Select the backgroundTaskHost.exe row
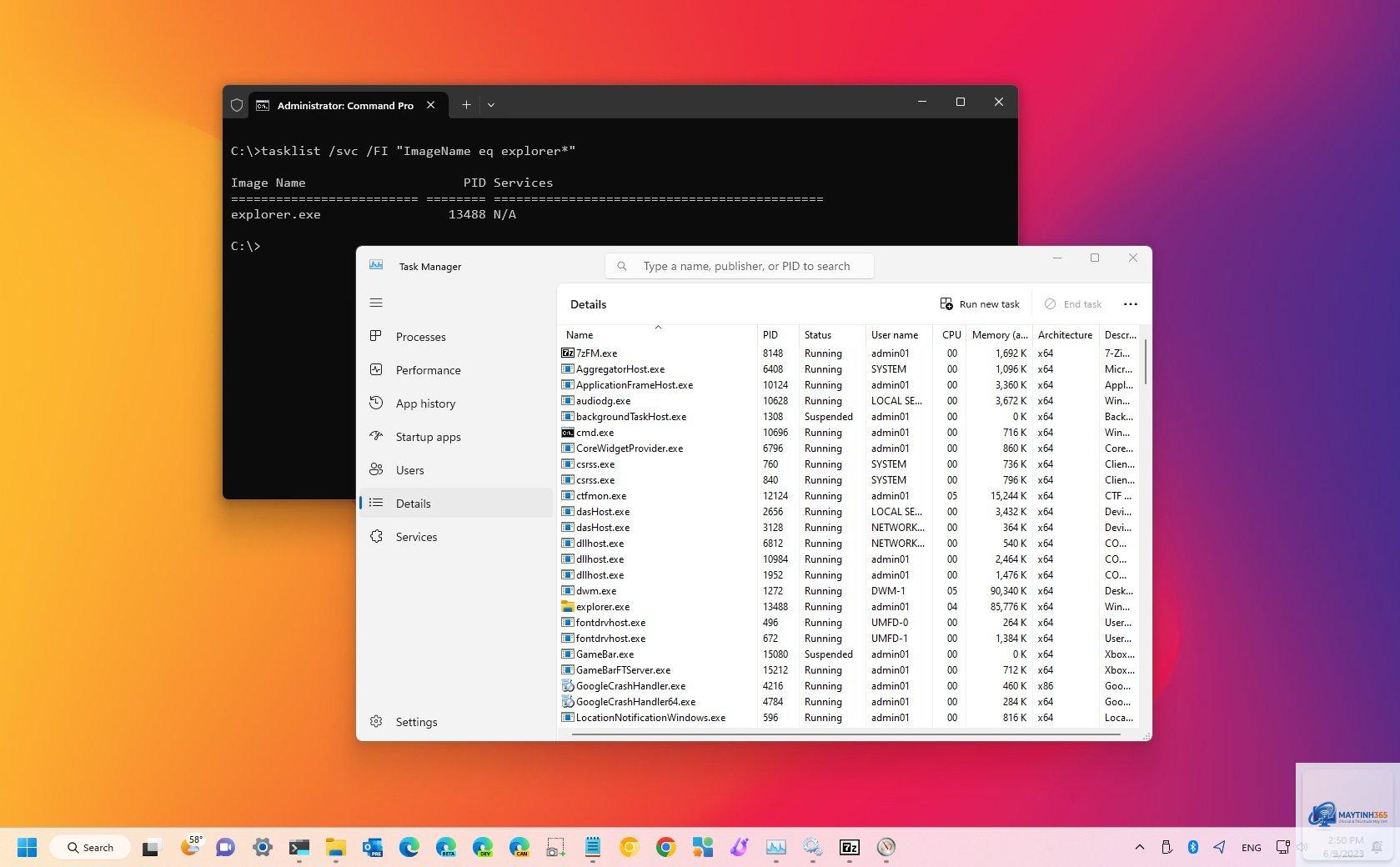1400x867 pixels. 849,417
